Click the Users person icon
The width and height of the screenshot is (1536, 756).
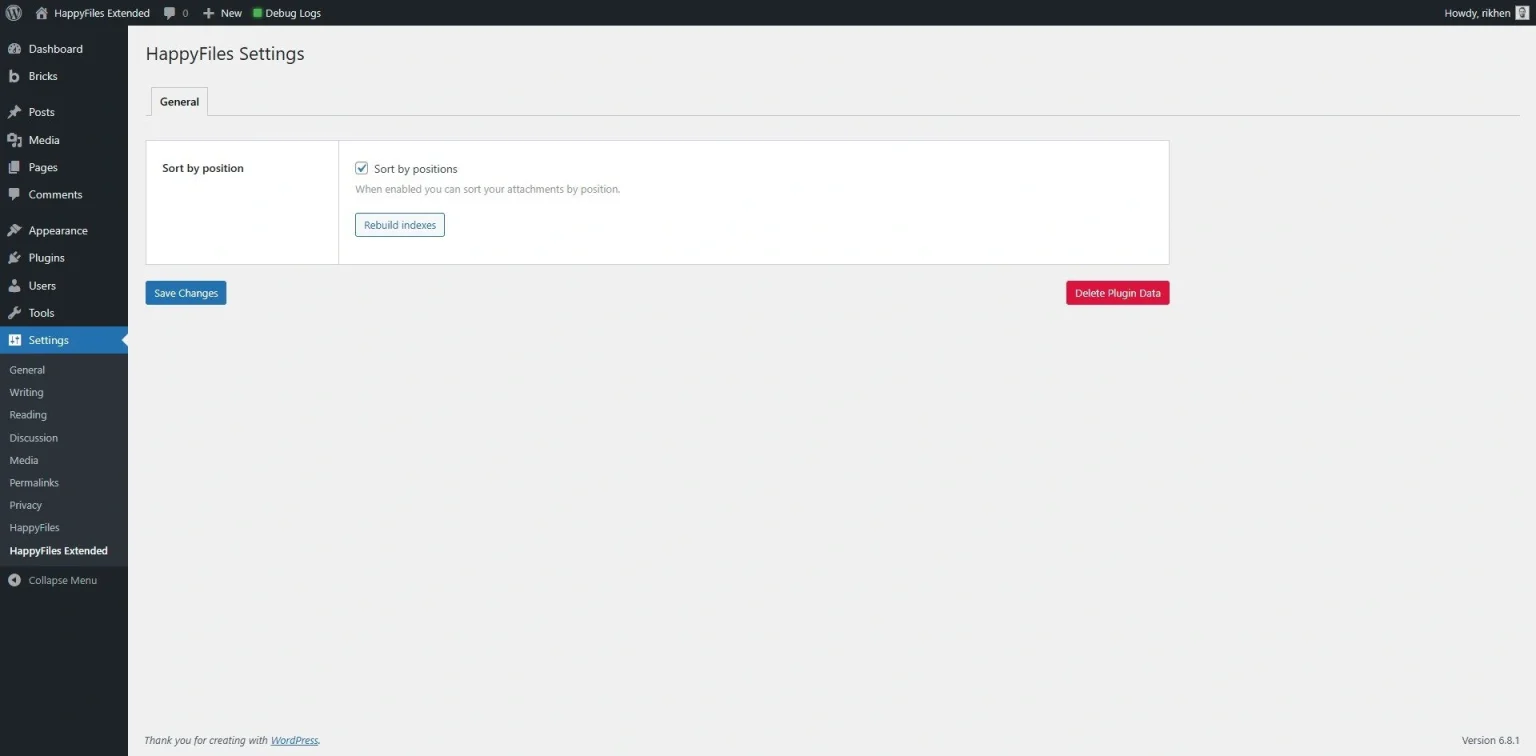(x=14, y=285)
